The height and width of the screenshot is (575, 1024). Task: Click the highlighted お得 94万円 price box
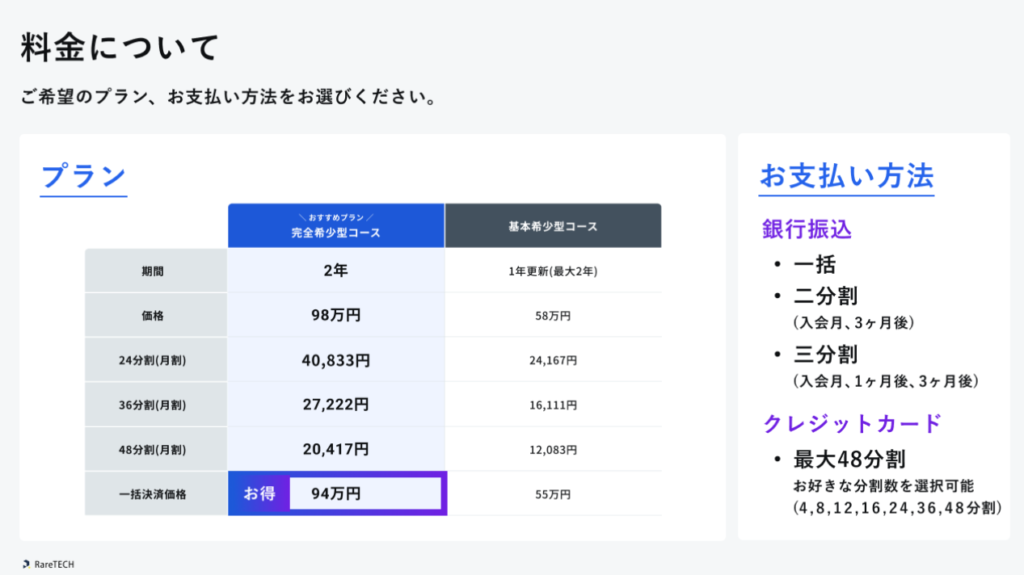coord(337,493)
